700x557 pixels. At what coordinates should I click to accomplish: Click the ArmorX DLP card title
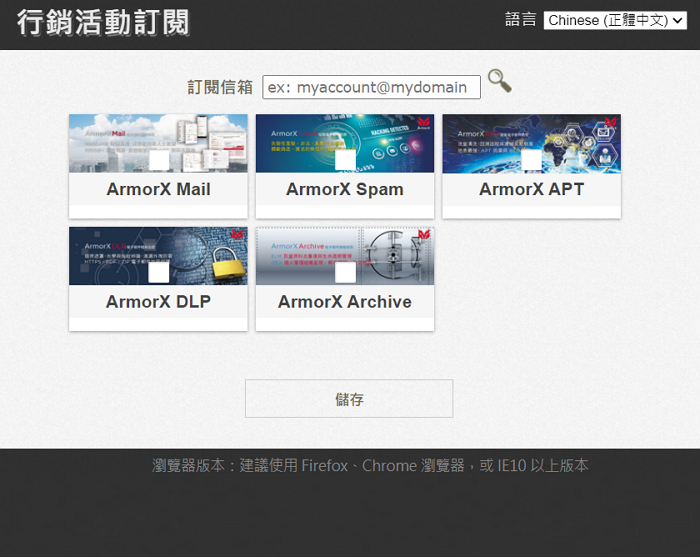click(x=158, y=302)
